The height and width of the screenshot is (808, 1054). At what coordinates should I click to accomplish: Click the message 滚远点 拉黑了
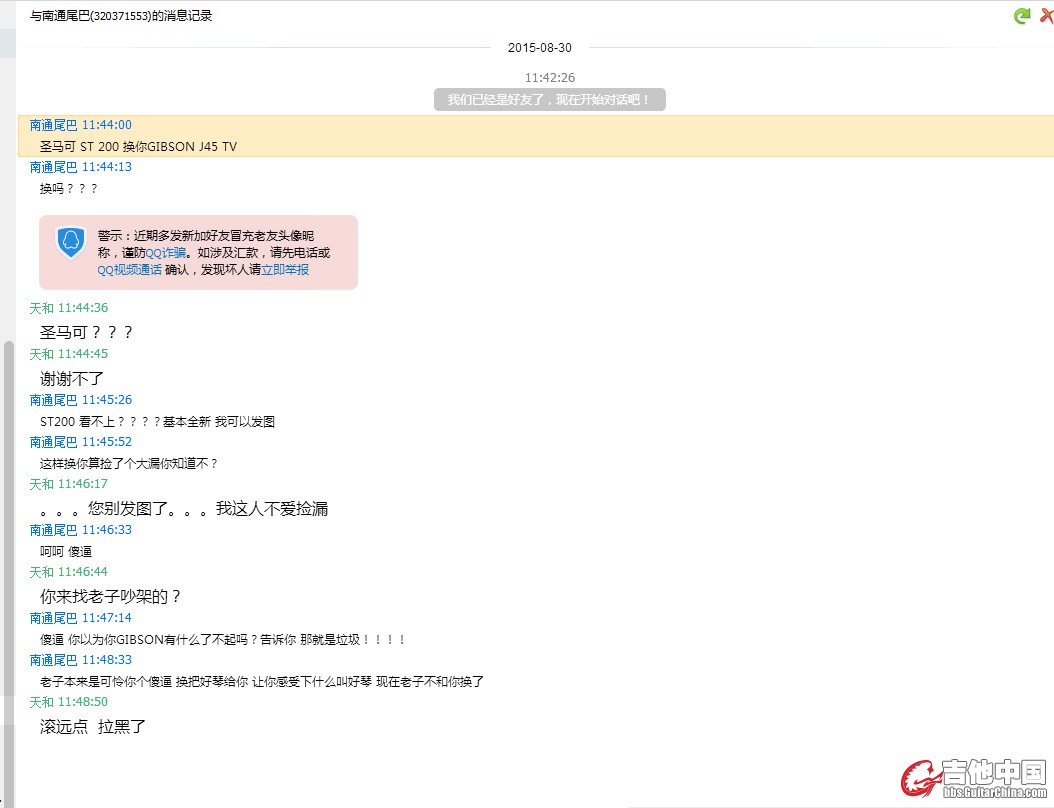pos(93,727)
